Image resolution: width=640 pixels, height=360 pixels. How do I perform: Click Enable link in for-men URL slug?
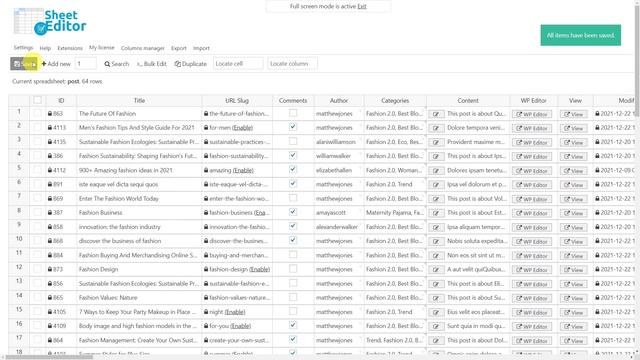(x=242, y=128)
